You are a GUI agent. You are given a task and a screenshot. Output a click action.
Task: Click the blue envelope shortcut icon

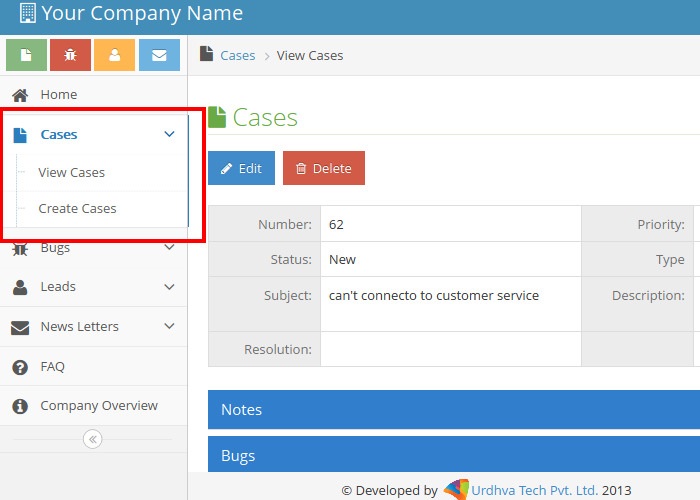coord(159,55)
